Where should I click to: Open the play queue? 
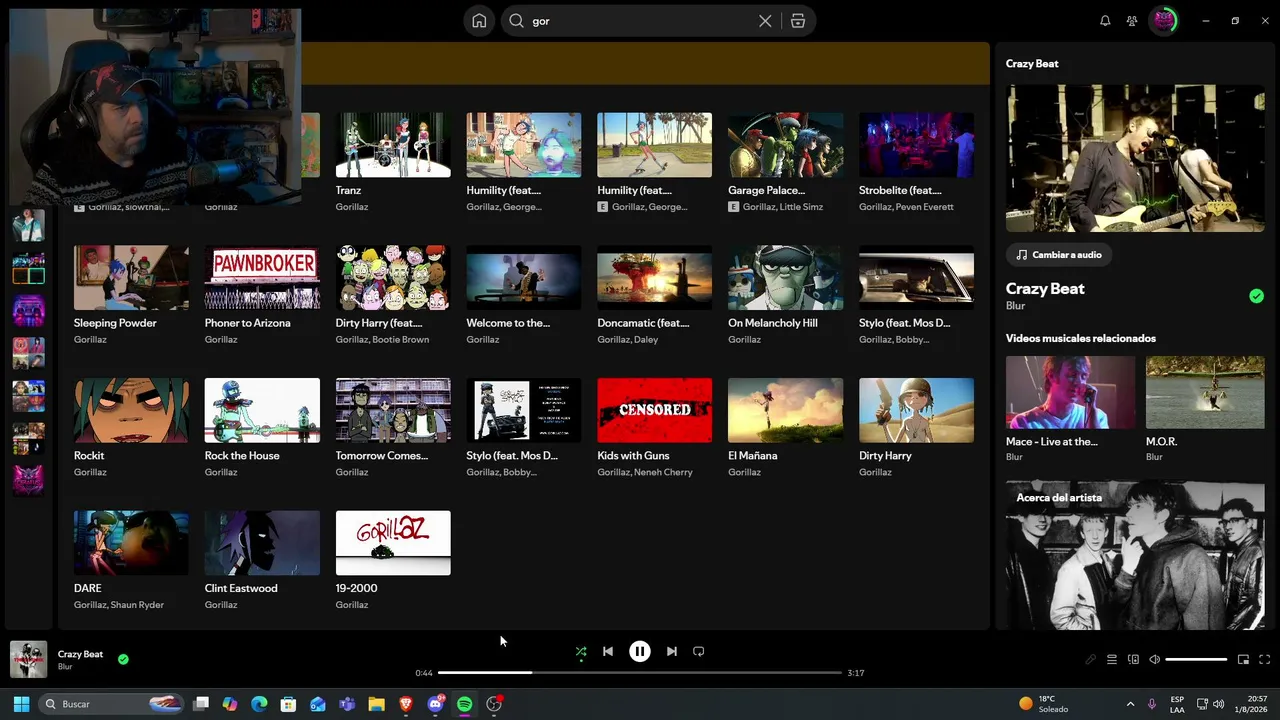pyautogui.click(x=1112, y=660)
